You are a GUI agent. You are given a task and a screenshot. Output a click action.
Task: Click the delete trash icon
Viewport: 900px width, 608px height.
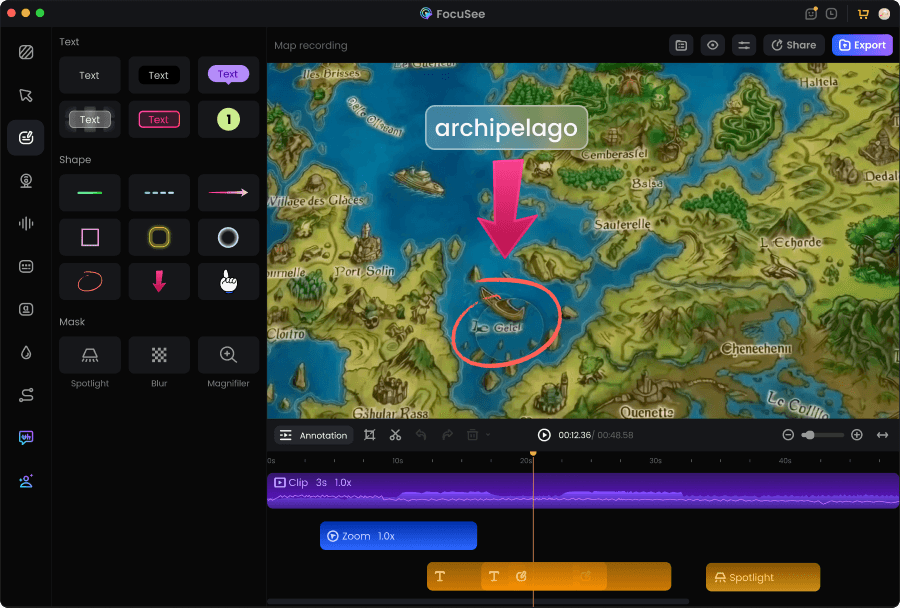[472, 435]
